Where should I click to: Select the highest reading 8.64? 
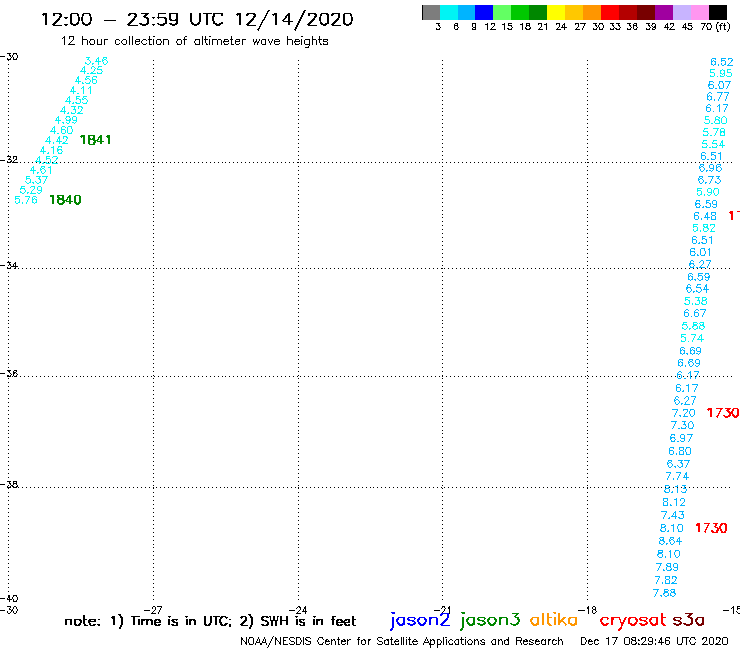(x=670, y=541)
